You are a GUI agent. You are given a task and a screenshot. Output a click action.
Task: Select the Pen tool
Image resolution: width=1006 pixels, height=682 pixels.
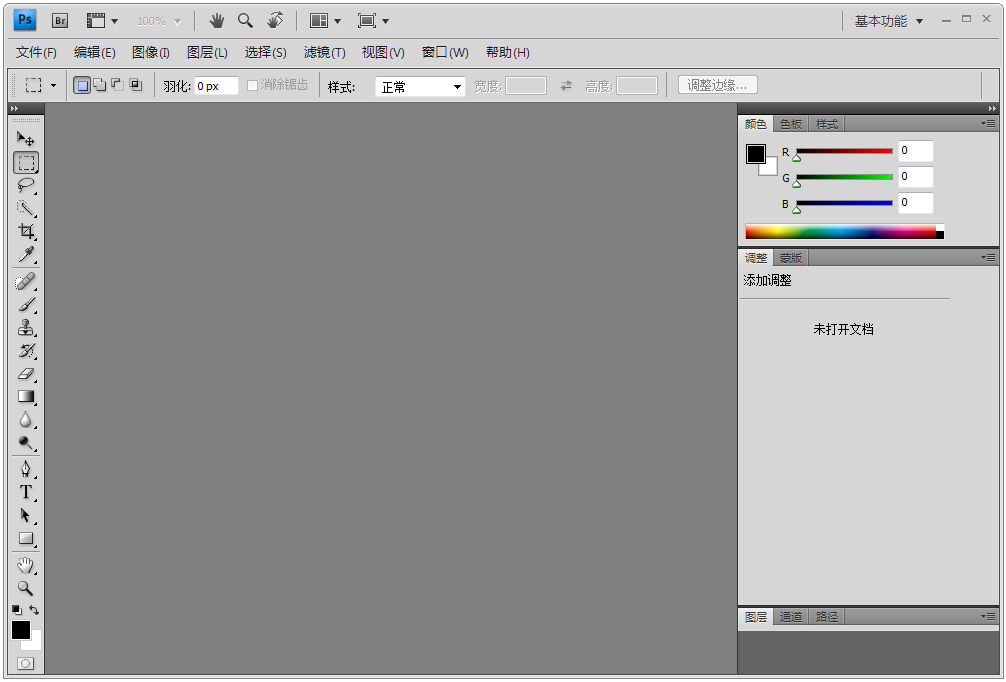click(25, 469)
